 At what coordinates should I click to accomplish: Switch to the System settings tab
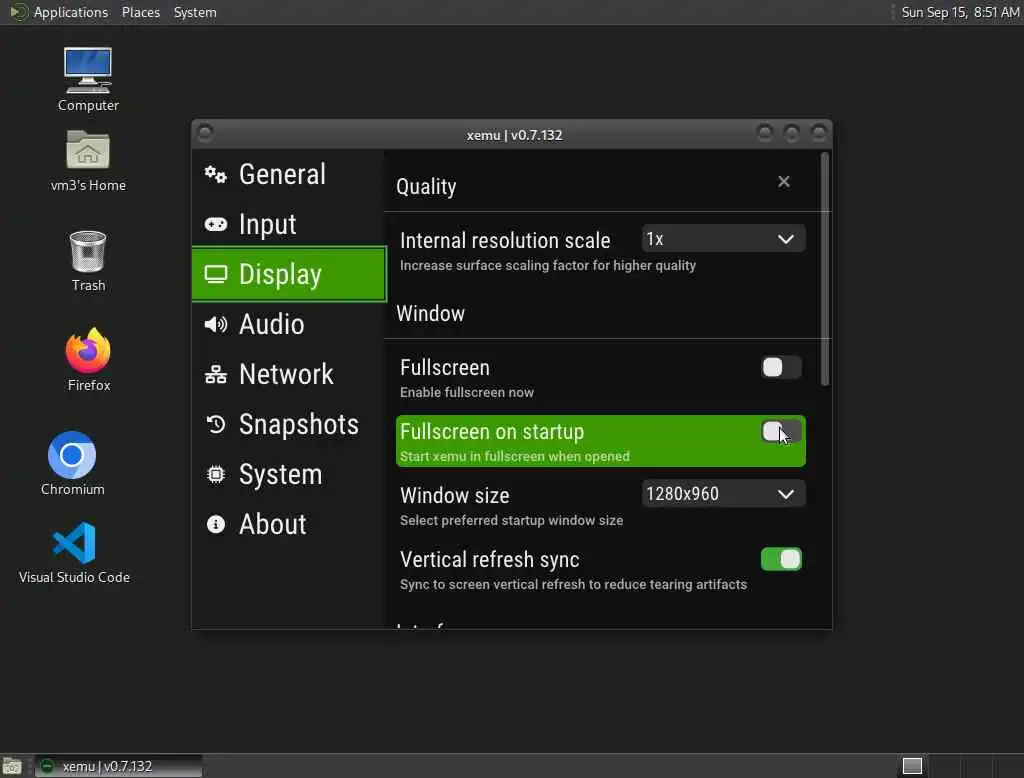[x=289, y=474]
